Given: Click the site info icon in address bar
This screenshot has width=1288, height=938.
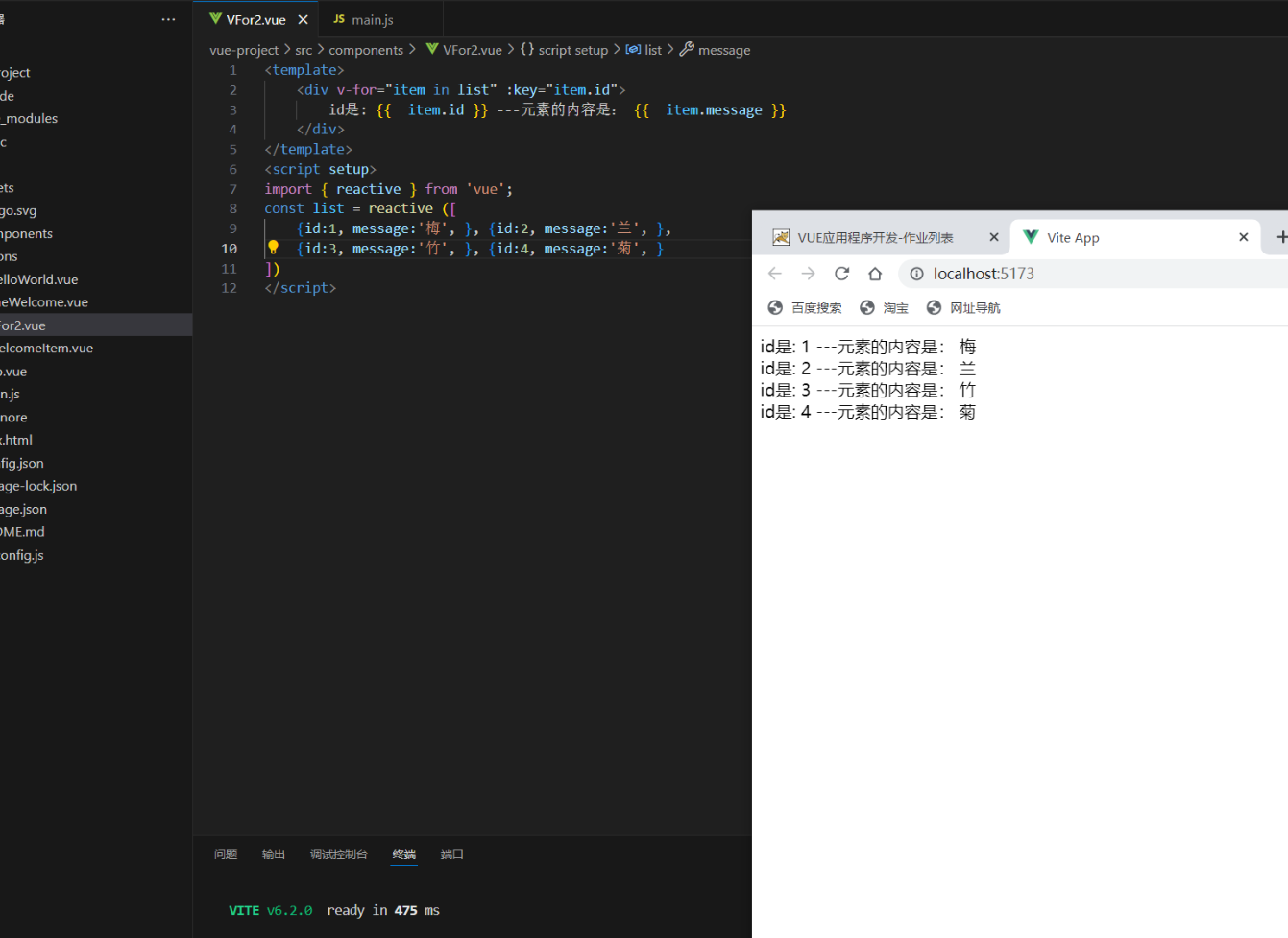Looking at the screenshot, I should [916, 274].
